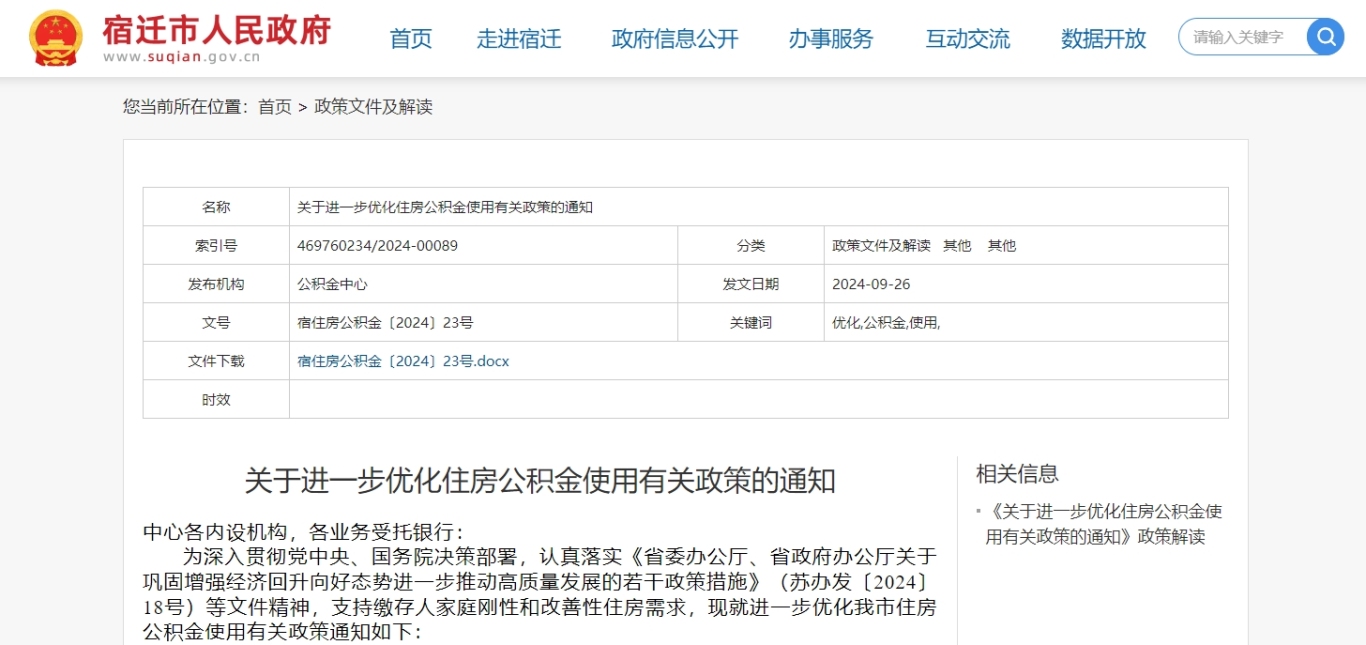The width and height of the screenshot is (1366, 645).
Task: Click the 政策文件及解读 breadcrumb link
Action: coord(374,107)
